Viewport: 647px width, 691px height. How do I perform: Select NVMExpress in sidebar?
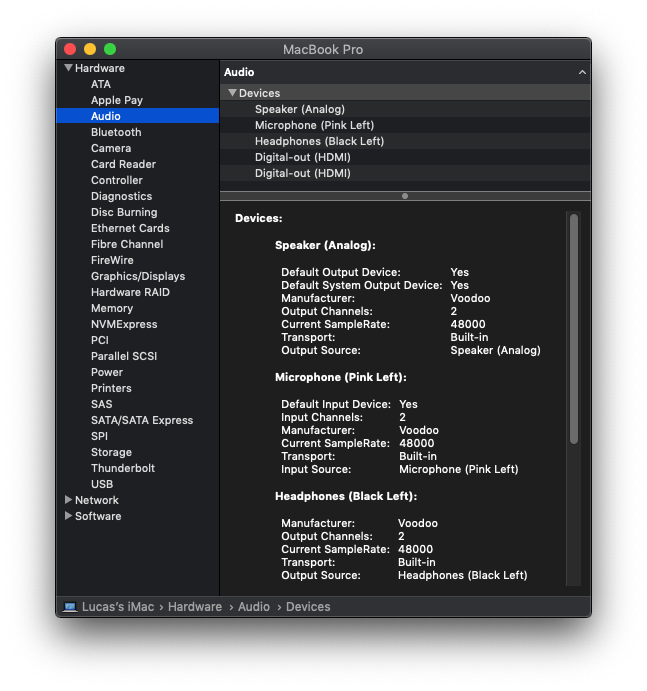click(x=124, y=324)
